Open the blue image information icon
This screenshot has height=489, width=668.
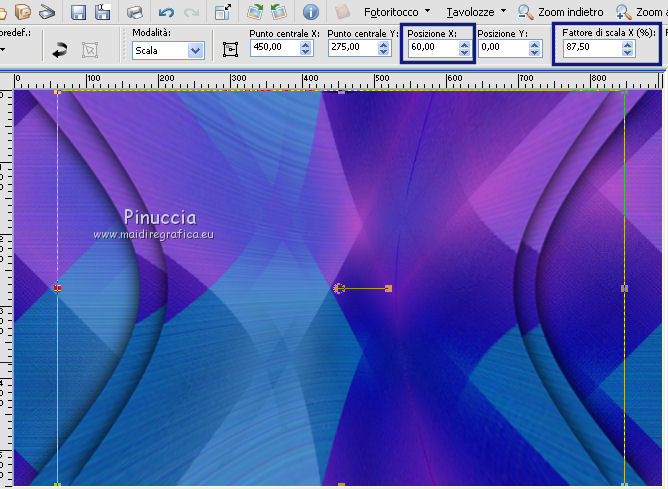click(311, 12)
